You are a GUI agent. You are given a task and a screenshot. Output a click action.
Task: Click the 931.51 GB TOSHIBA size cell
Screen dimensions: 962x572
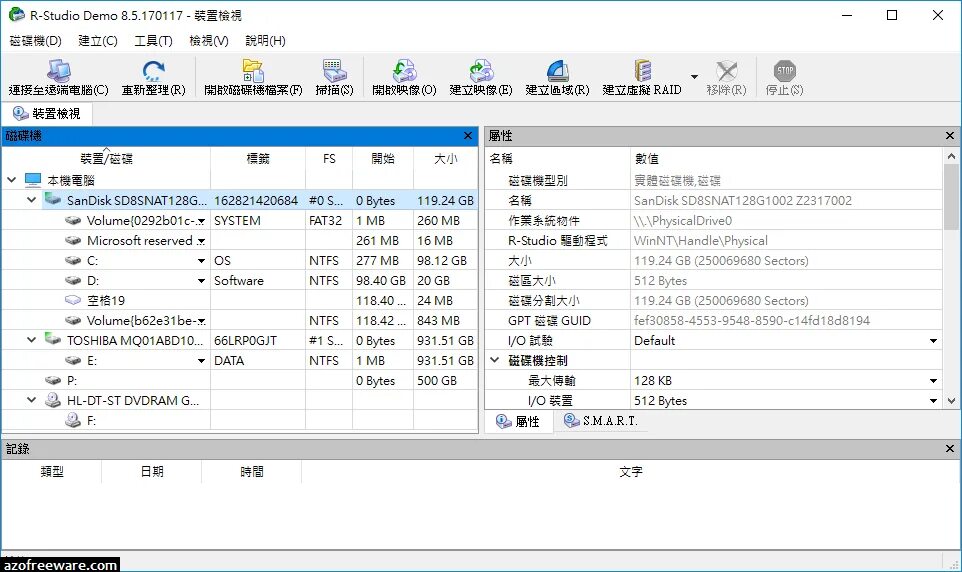445,341
